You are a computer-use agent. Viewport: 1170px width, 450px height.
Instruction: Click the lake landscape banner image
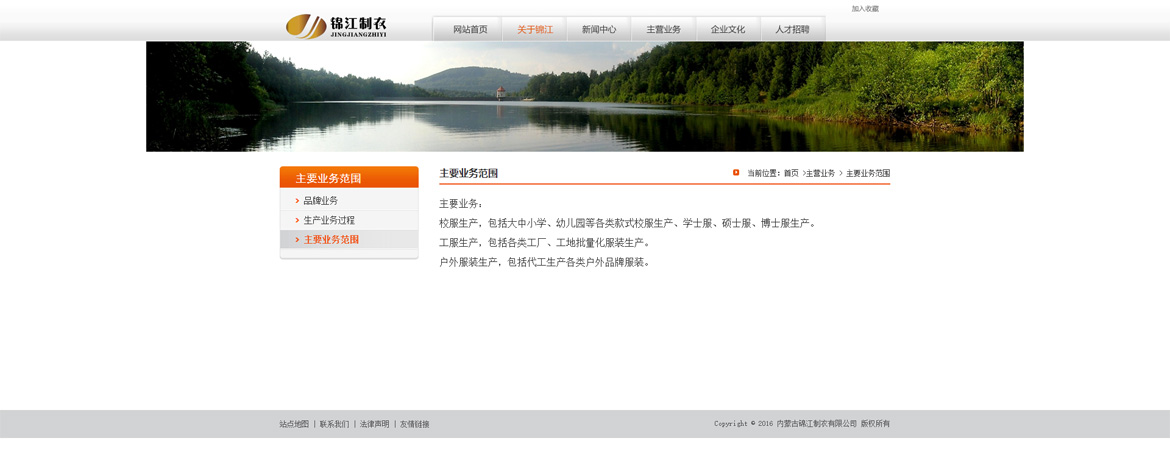coord(584,96)
